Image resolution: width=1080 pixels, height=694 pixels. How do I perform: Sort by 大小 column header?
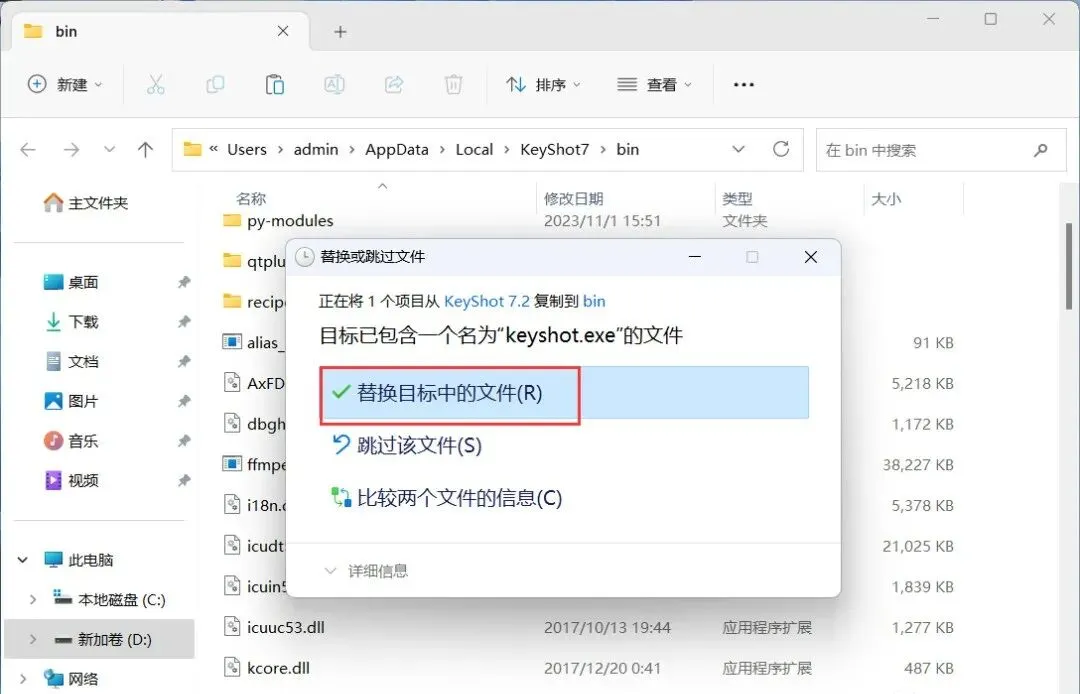point(886,199)
